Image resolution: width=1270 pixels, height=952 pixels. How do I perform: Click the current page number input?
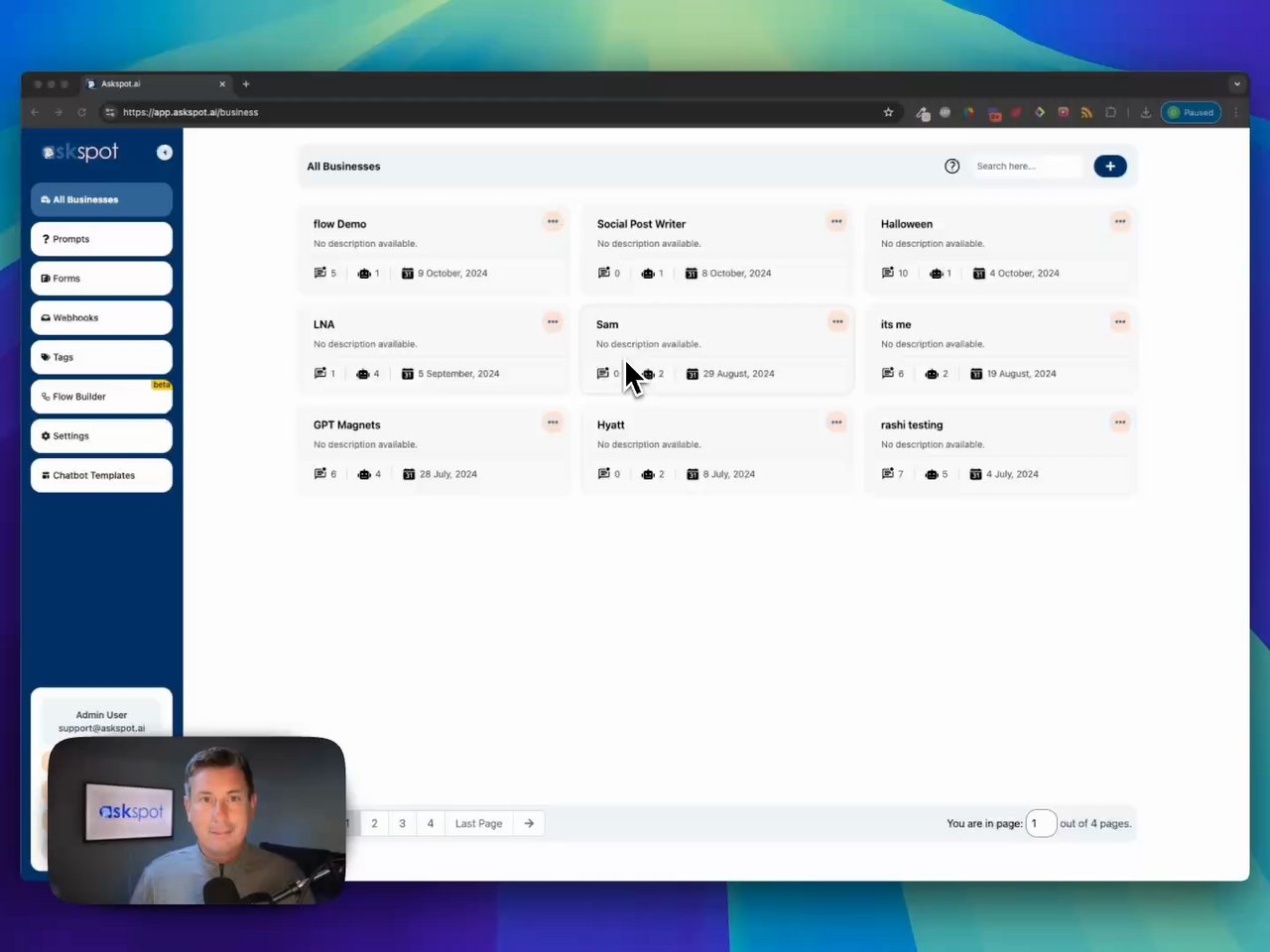tap(1041, 823)
